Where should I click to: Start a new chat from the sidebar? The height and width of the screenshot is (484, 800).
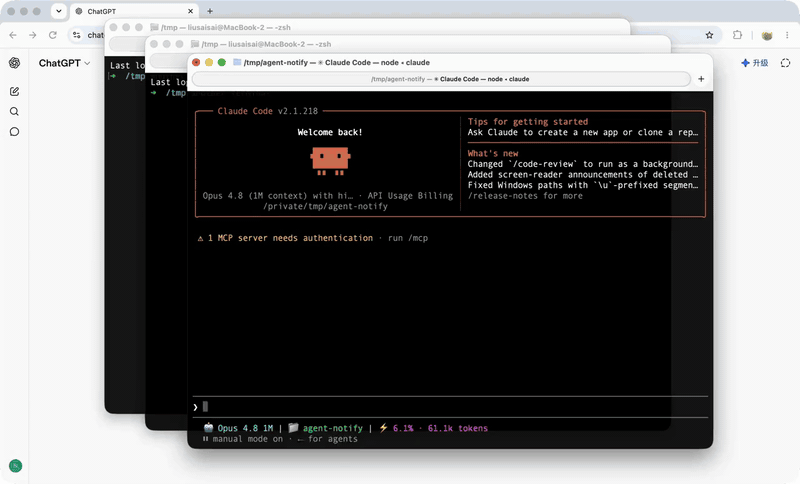(14, 91)
